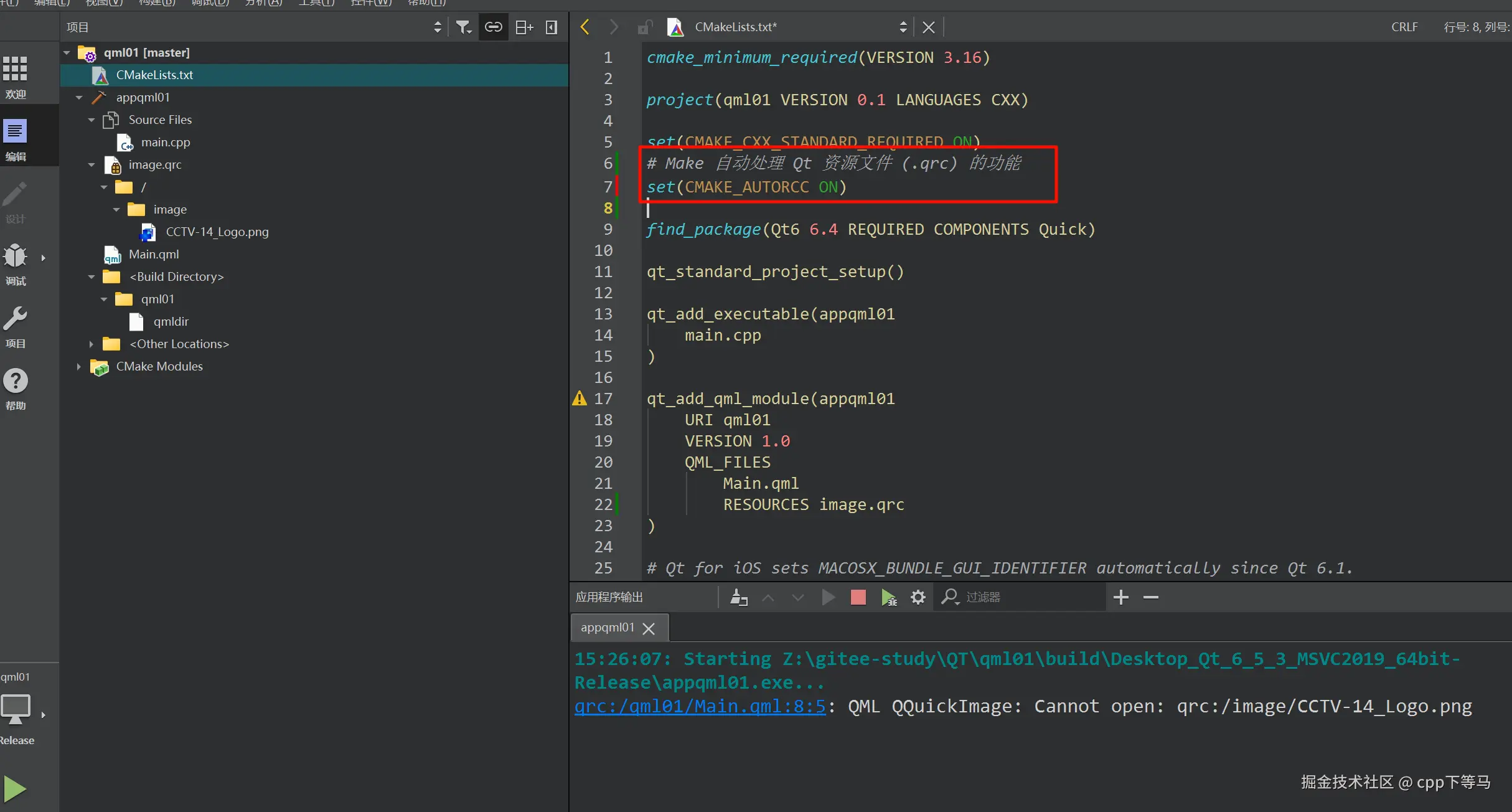Image resolution: width=1512 pixels, height=812 pixels.
Task: Open the Welcome mode grid icon
Action: pyautogui.click(x=15, y=69)
